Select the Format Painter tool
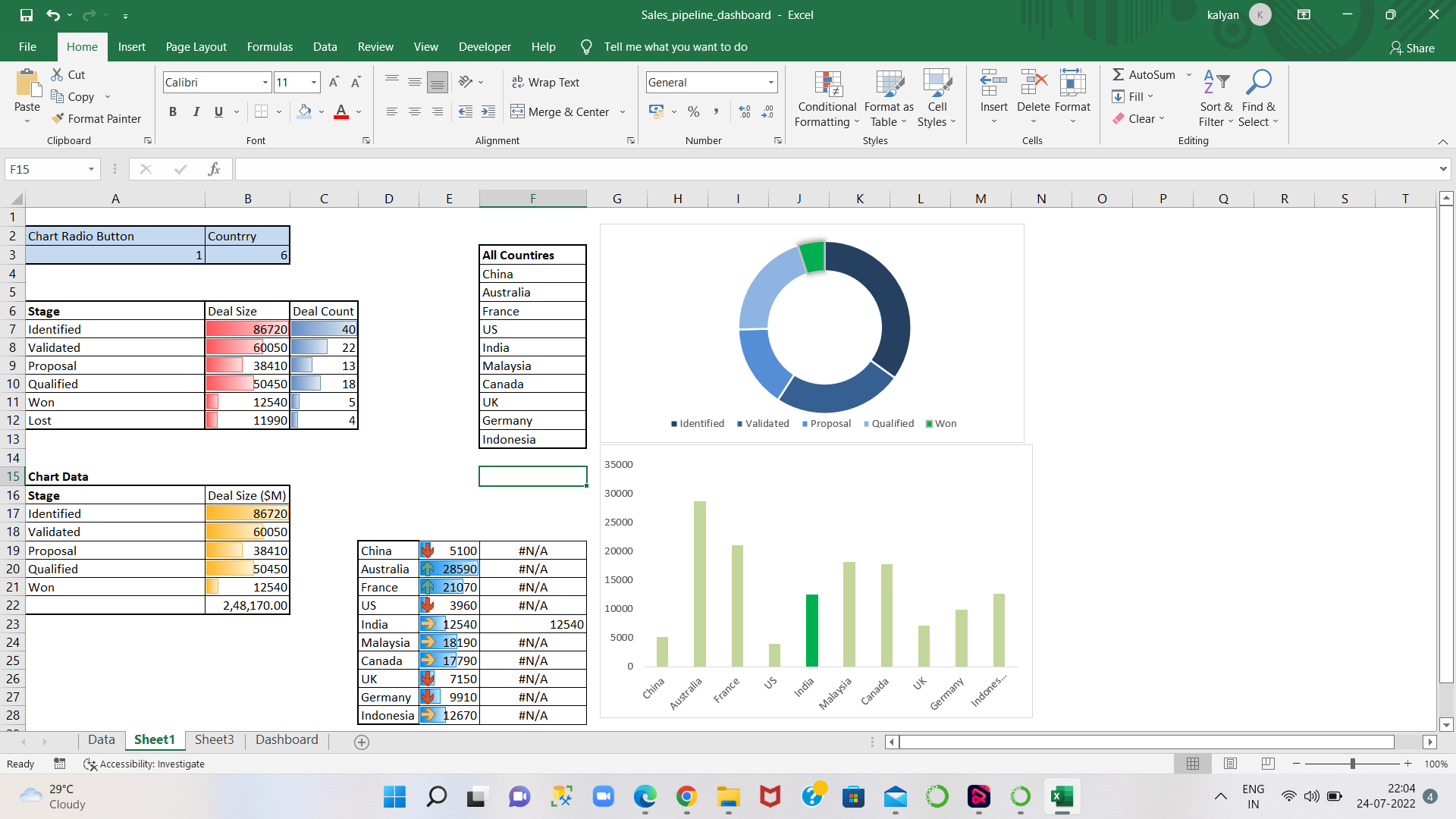The height and width of the screenshot is (819, 1456). coord(97,118)
